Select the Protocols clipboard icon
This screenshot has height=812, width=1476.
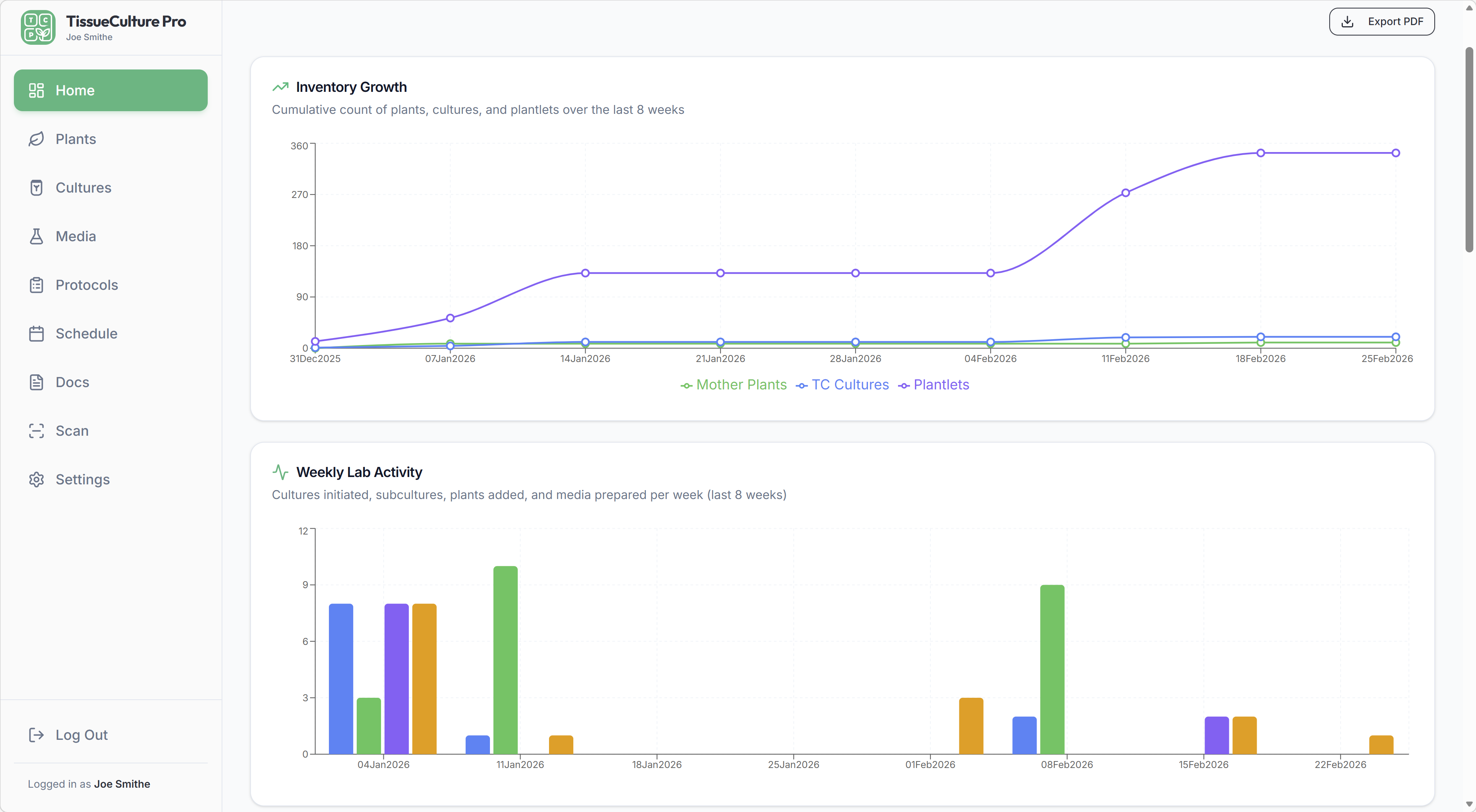[x=36, y=284]
